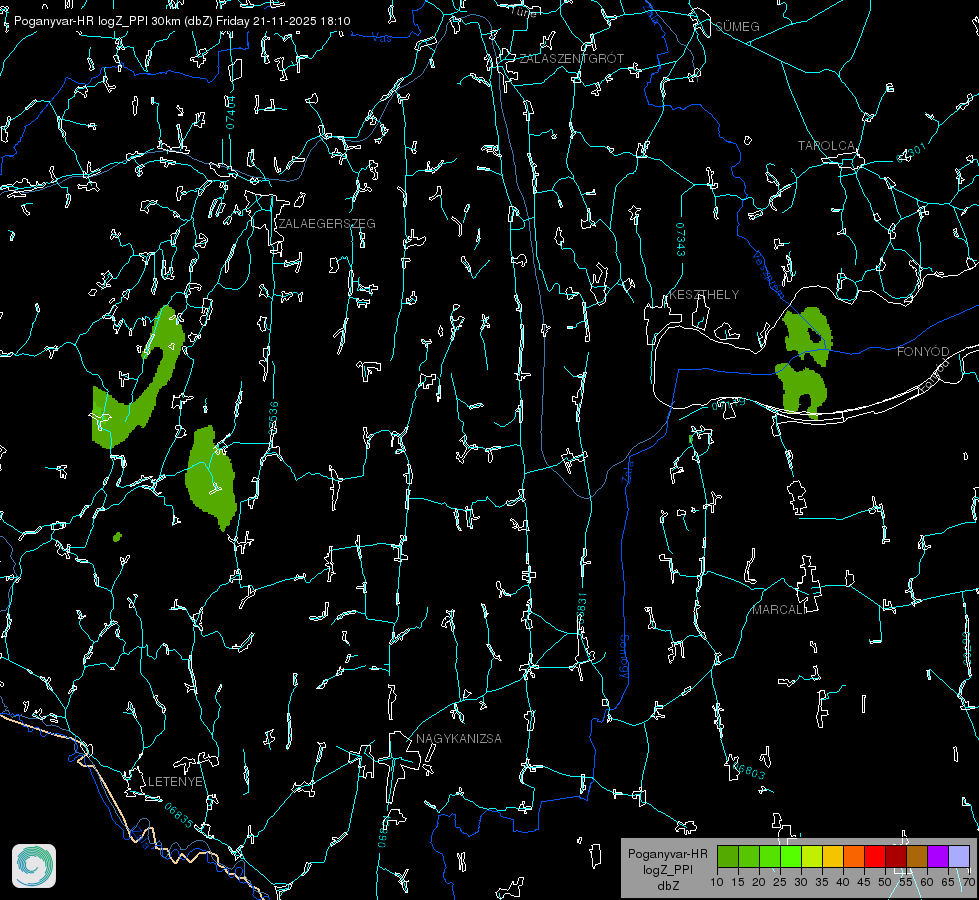Click the KESZTHELY city label
This screenshot has height=900, width=979.
pyautogui.click(x=704, y=294)
